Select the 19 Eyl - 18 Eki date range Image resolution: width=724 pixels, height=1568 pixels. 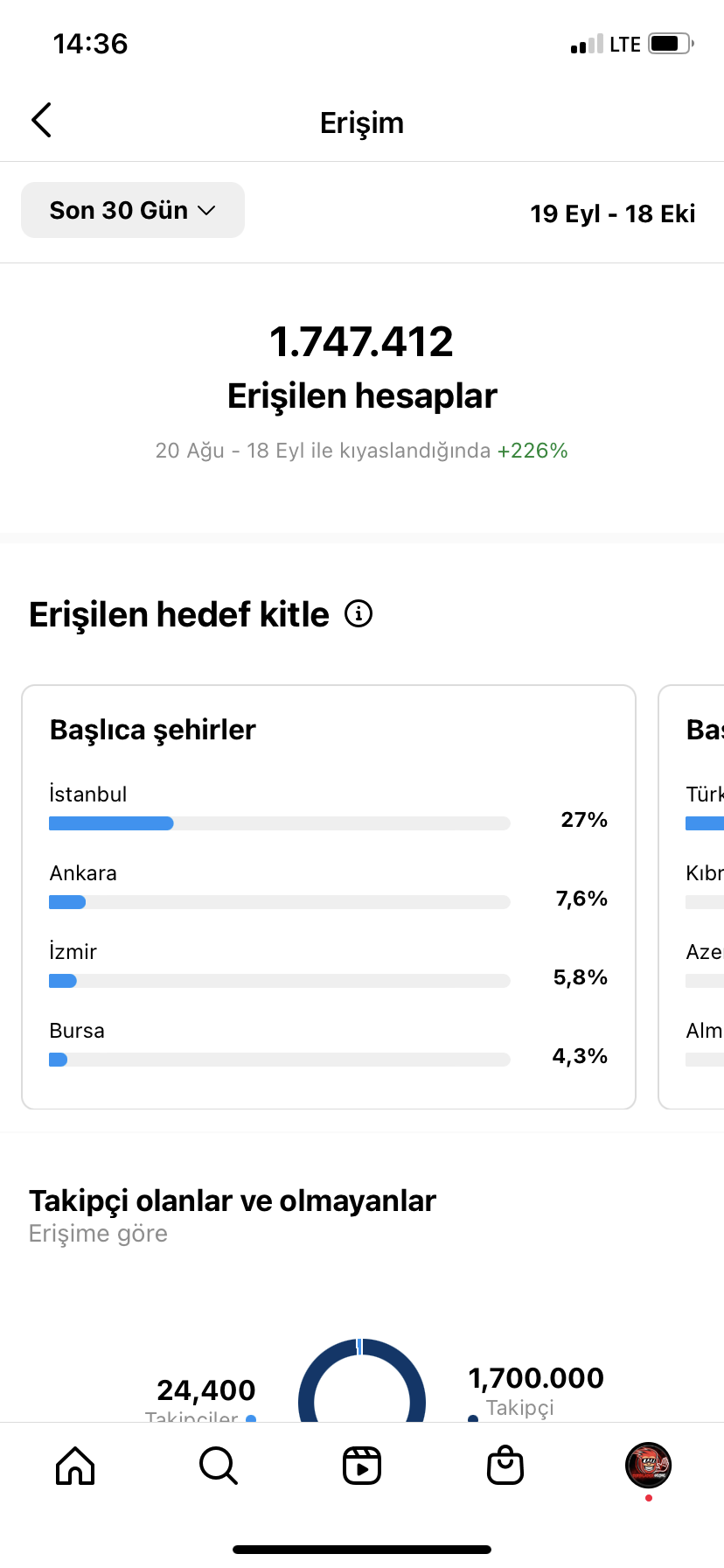612,213
